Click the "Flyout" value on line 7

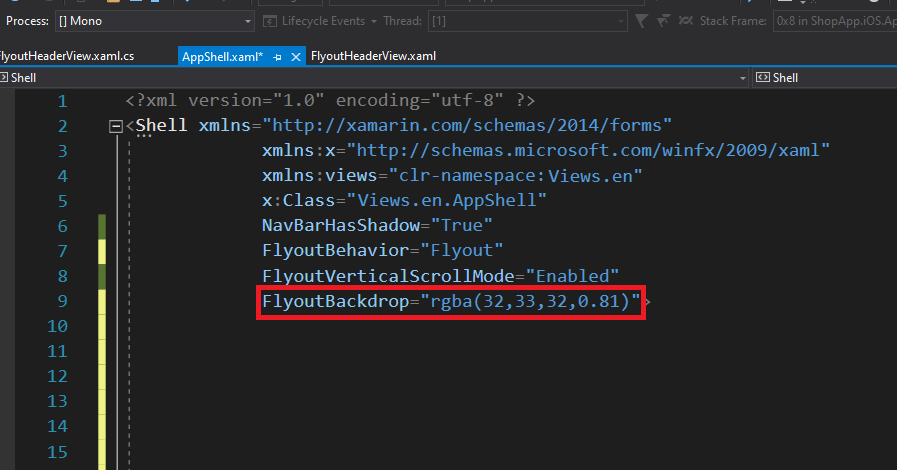(x=462, y=250)
